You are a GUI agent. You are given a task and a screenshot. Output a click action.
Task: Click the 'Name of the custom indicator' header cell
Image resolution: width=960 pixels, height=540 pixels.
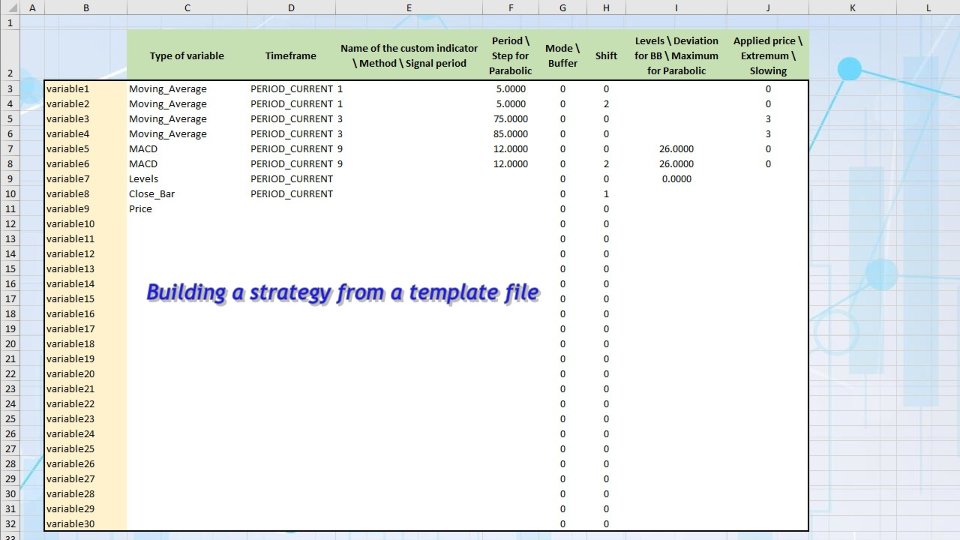[409, 56]
